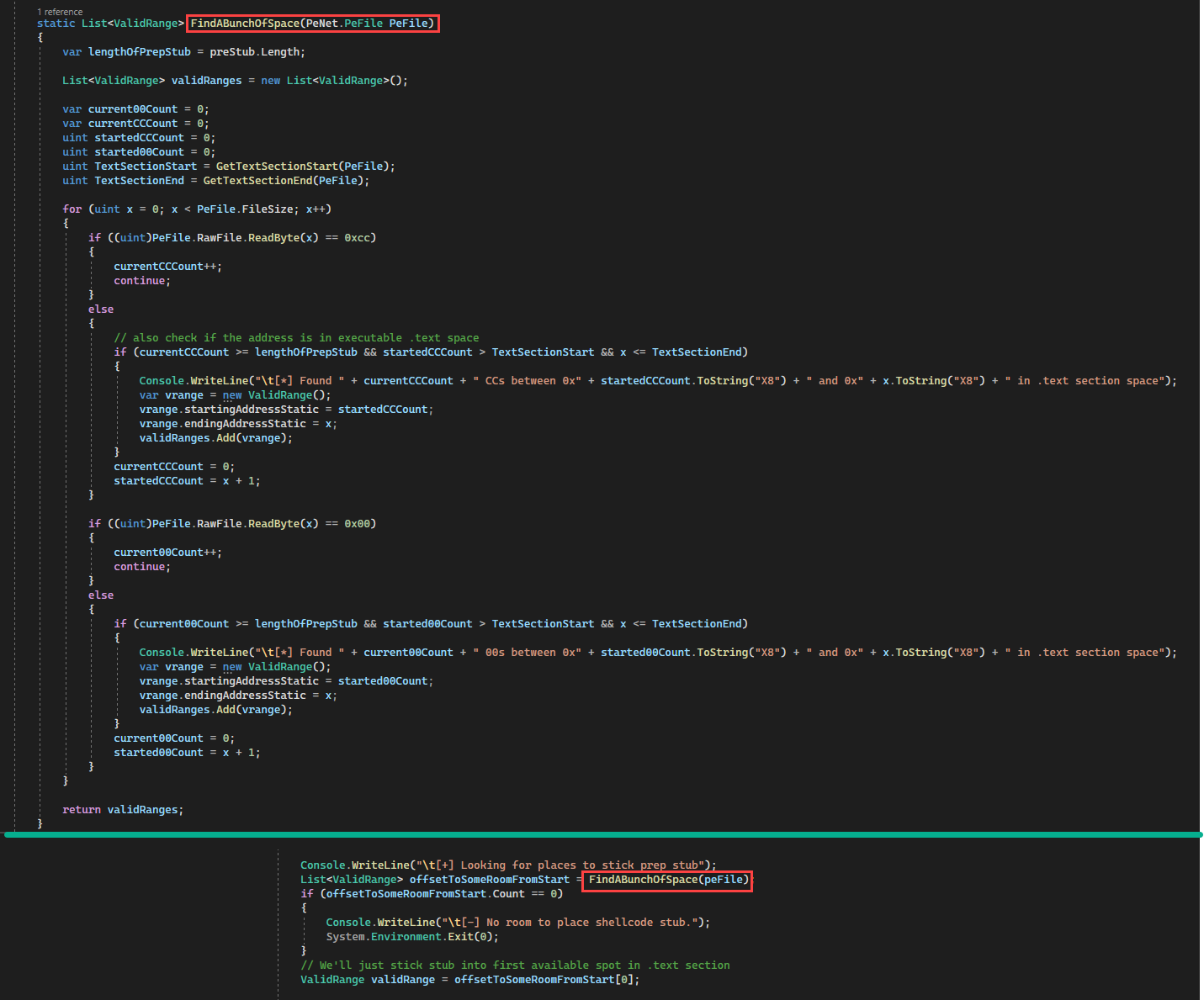1204x1000 pixels.
Task: Click the preStub.Length expression
Action: 256,52
